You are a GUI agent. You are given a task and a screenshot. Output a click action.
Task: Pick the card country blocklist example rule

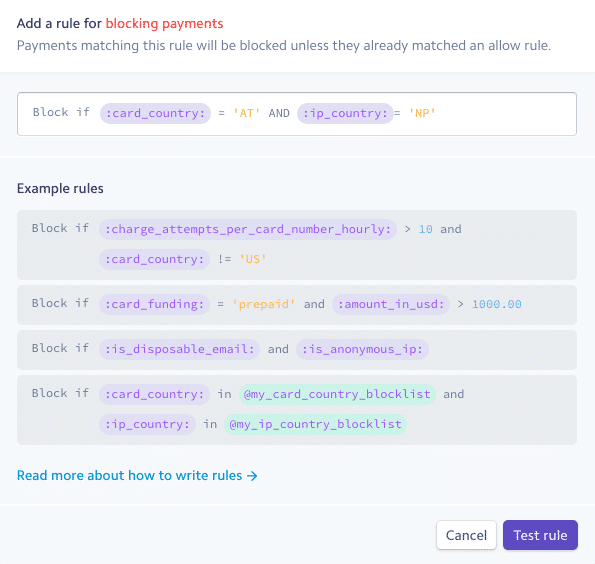click(297, 410)
